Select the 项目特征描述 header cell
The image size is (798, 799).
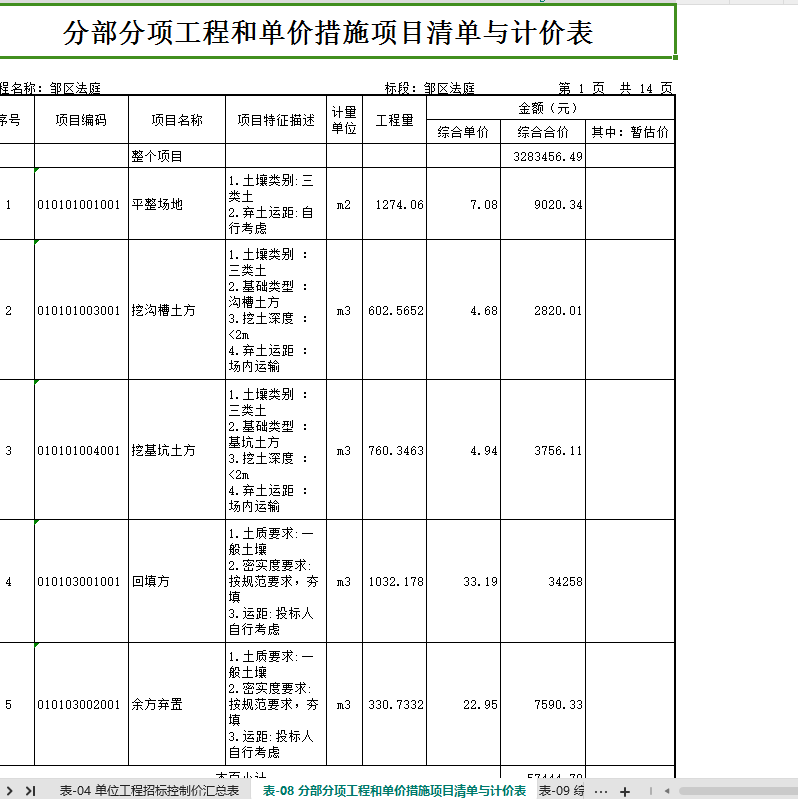tap(276, 120)
